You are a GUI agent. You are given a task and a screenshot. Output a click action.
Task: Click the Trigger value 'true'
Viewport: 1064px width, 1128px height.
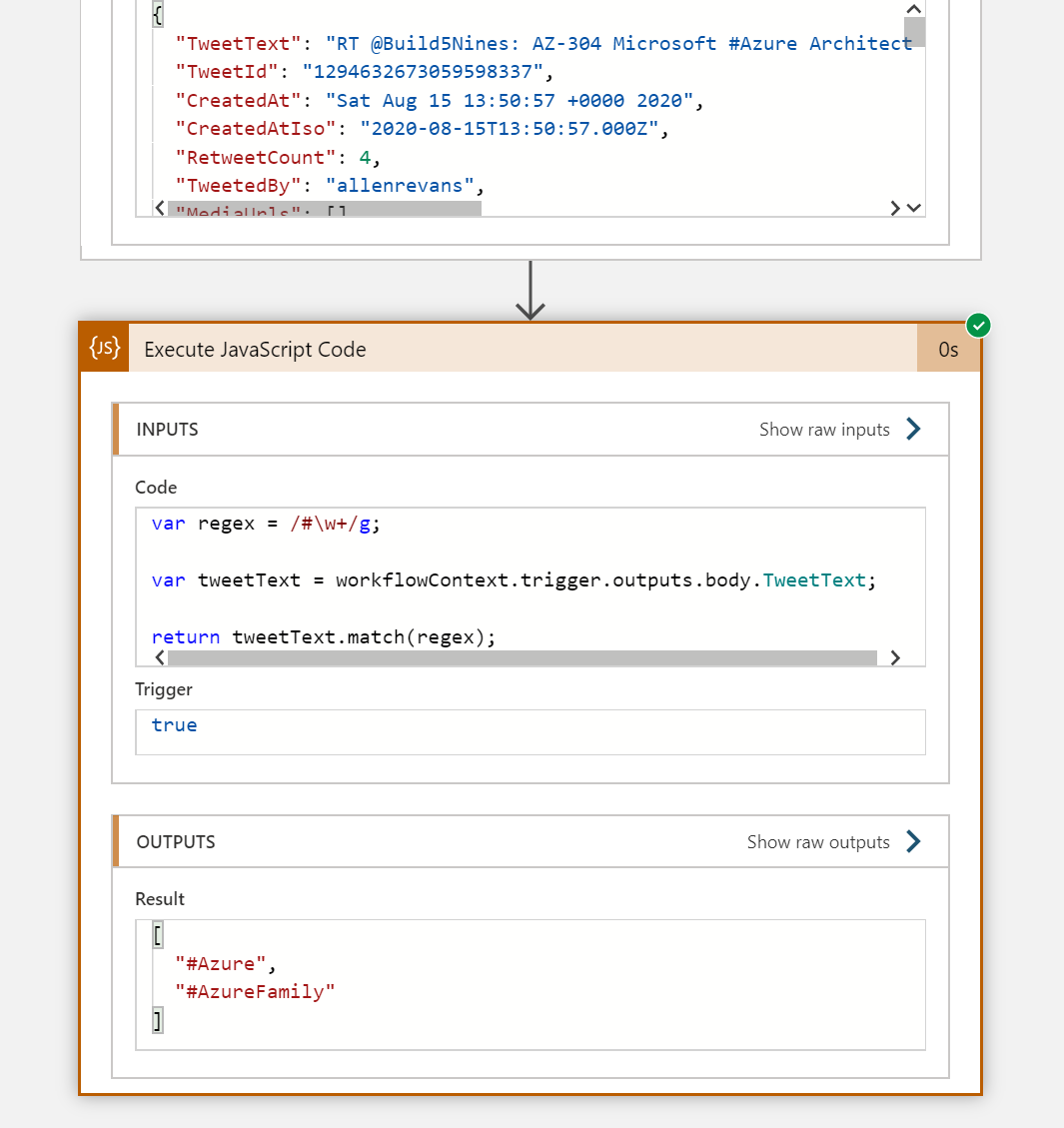pos(174,725)
